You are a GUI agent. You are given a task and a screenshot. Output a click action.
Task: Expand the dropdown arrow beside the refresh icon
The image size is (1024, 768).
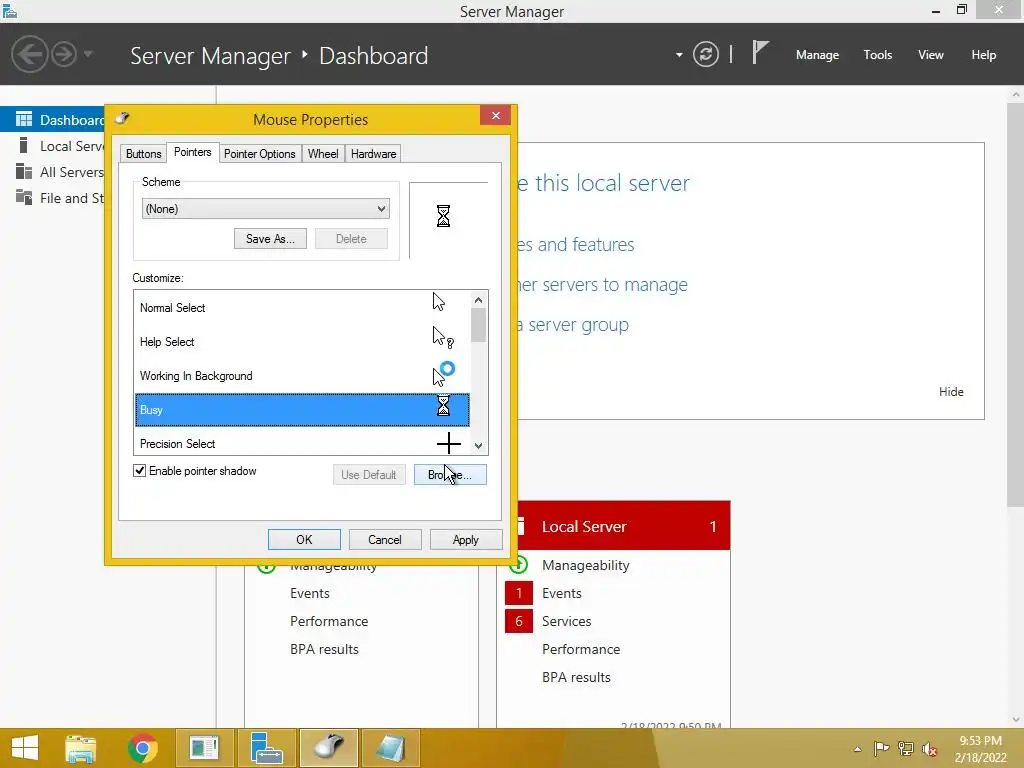pos(679,55)
